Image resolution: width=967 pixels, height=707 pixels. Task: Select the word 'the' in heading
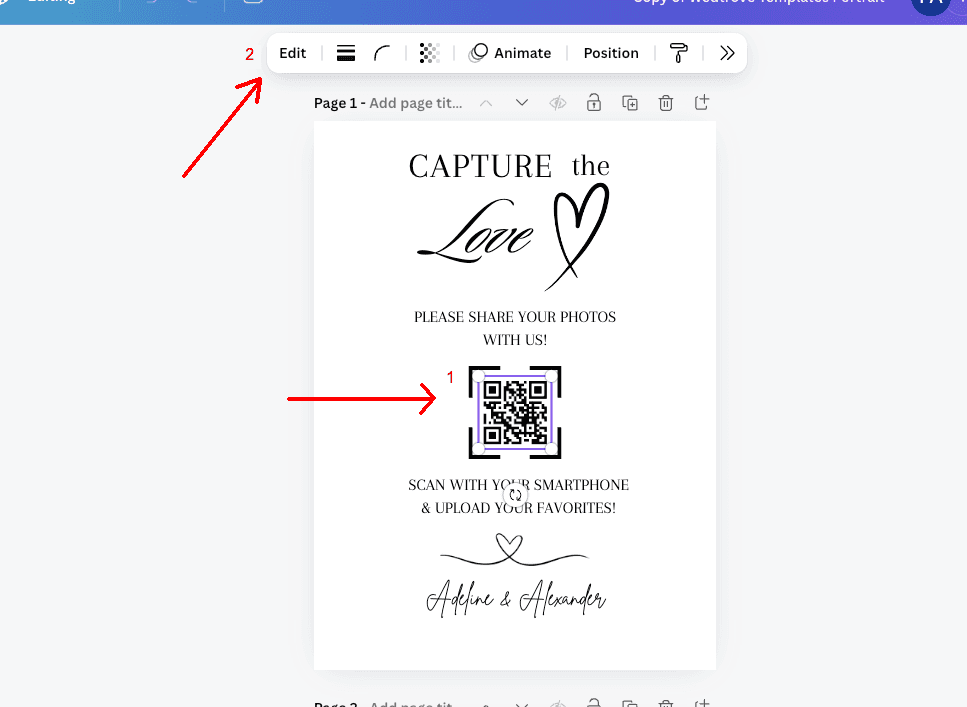(590, 166)
